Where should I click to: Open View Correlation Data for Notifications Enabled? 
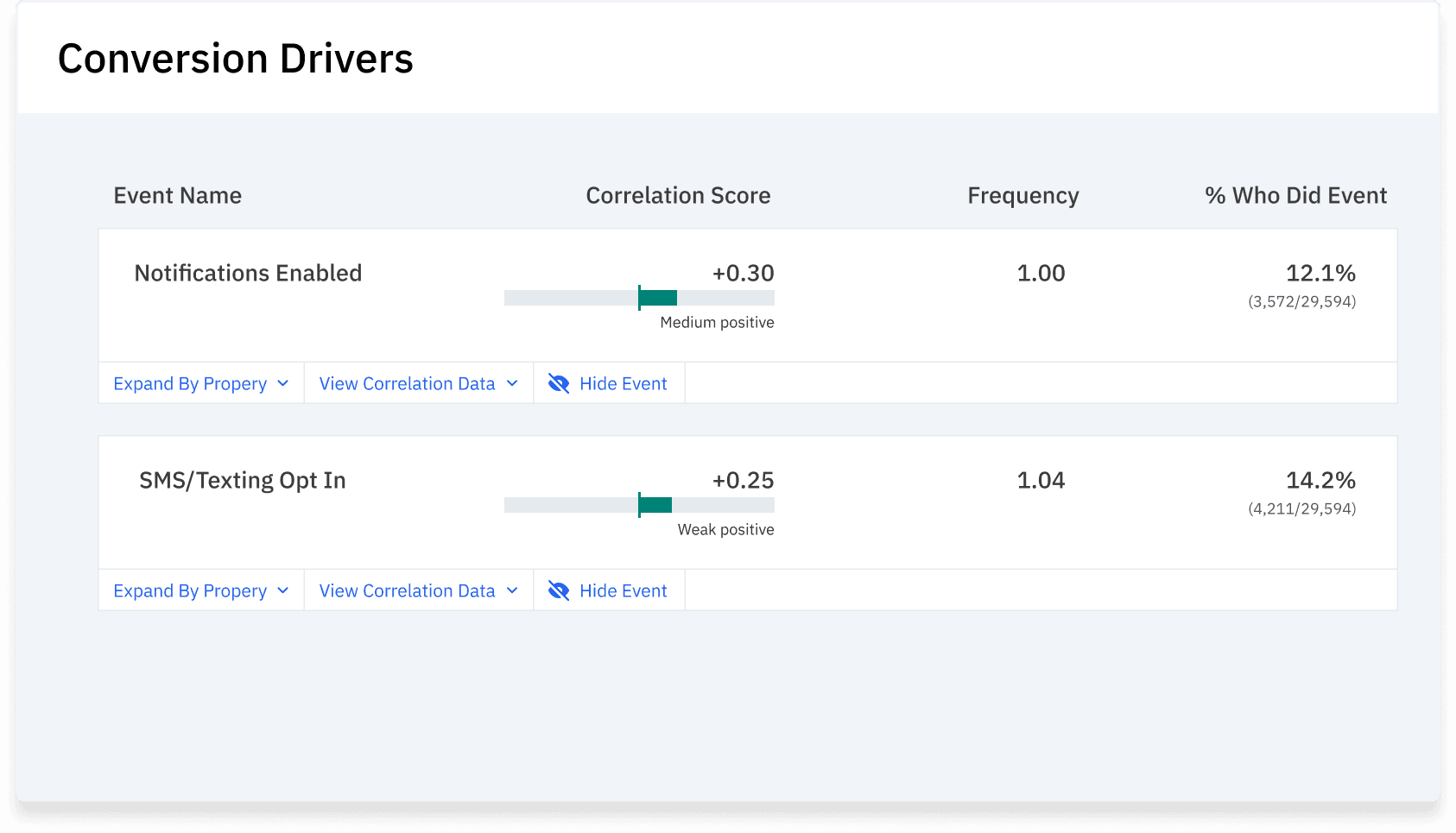pos(408,384)
